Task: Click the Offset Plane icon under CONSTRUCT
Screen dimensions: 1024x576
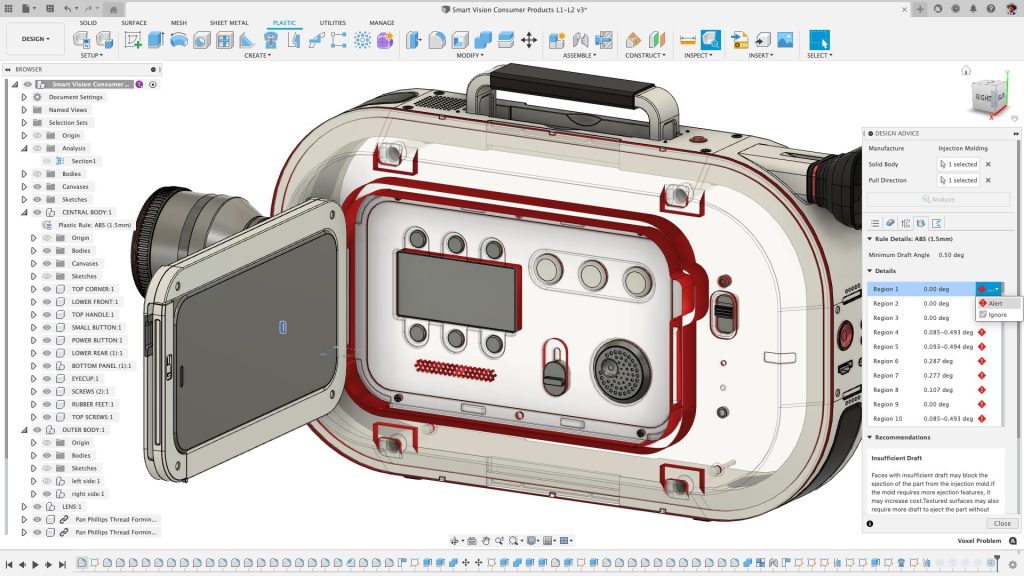Action: click(634, 39)
